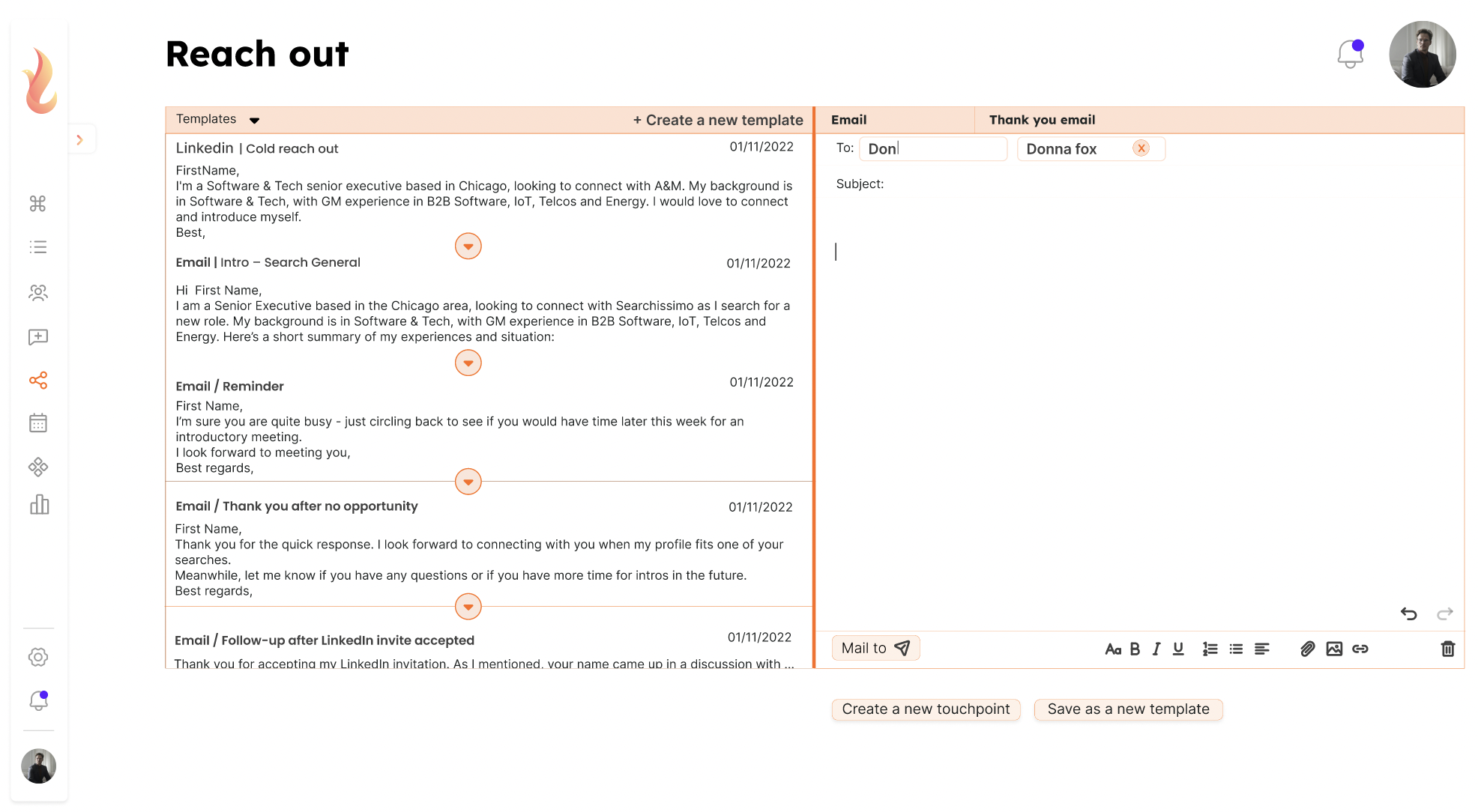Select the orange share reach-out icon
The image size is (1478, 812).
click(x=37, y=381)
